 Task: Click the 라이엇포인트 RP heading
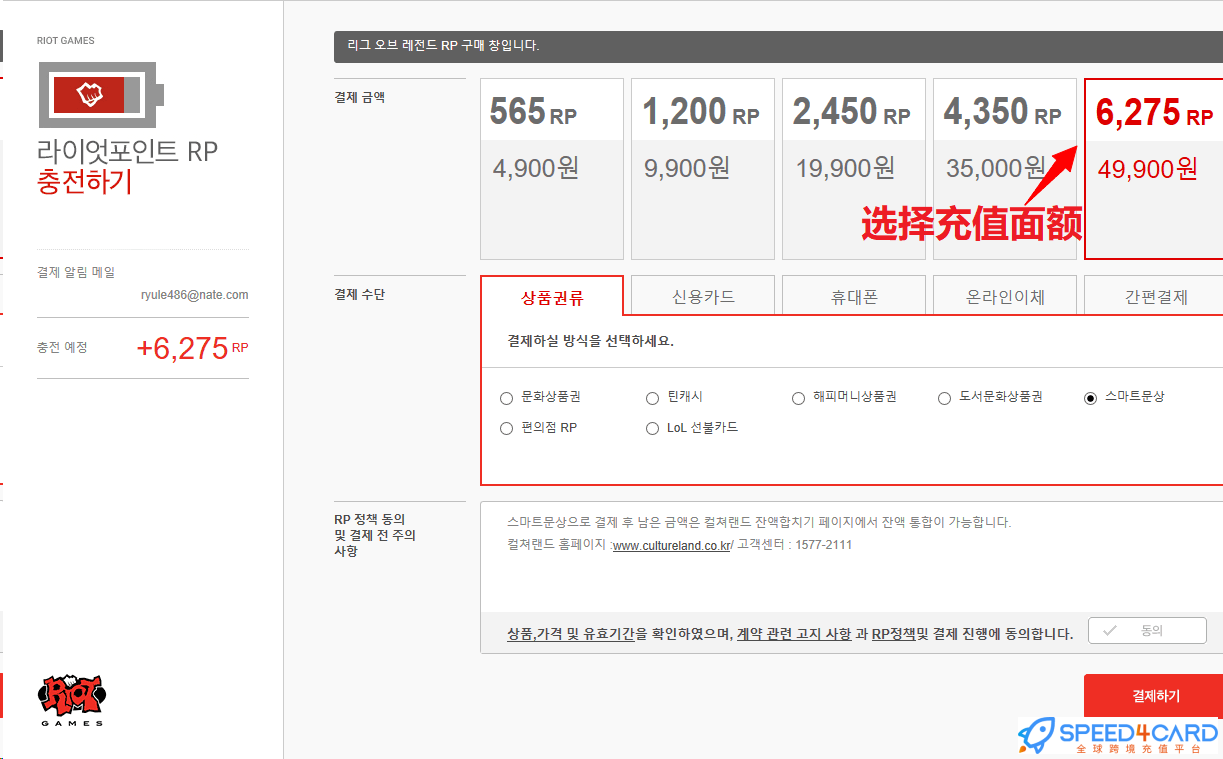click(x=127, y=152)
